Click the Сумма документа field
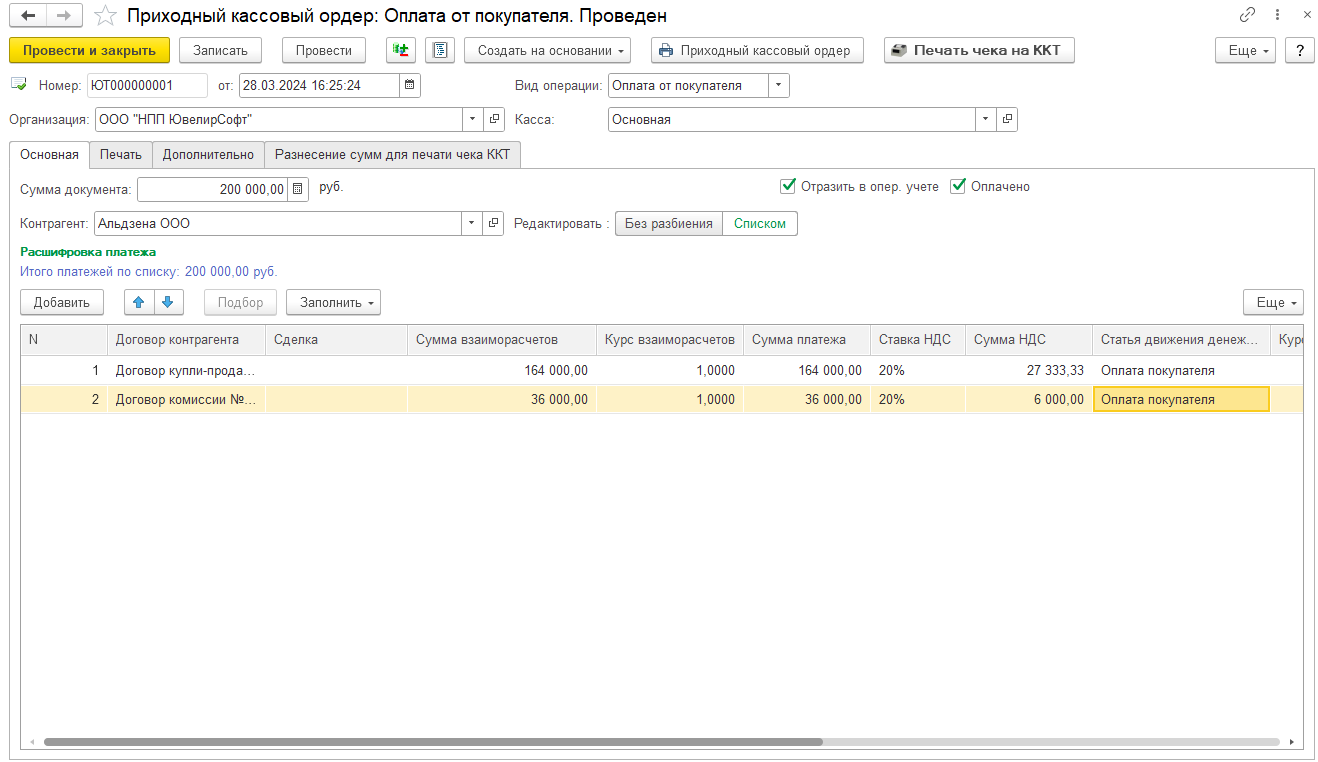The image size is (1318, 762). [212, 189]
